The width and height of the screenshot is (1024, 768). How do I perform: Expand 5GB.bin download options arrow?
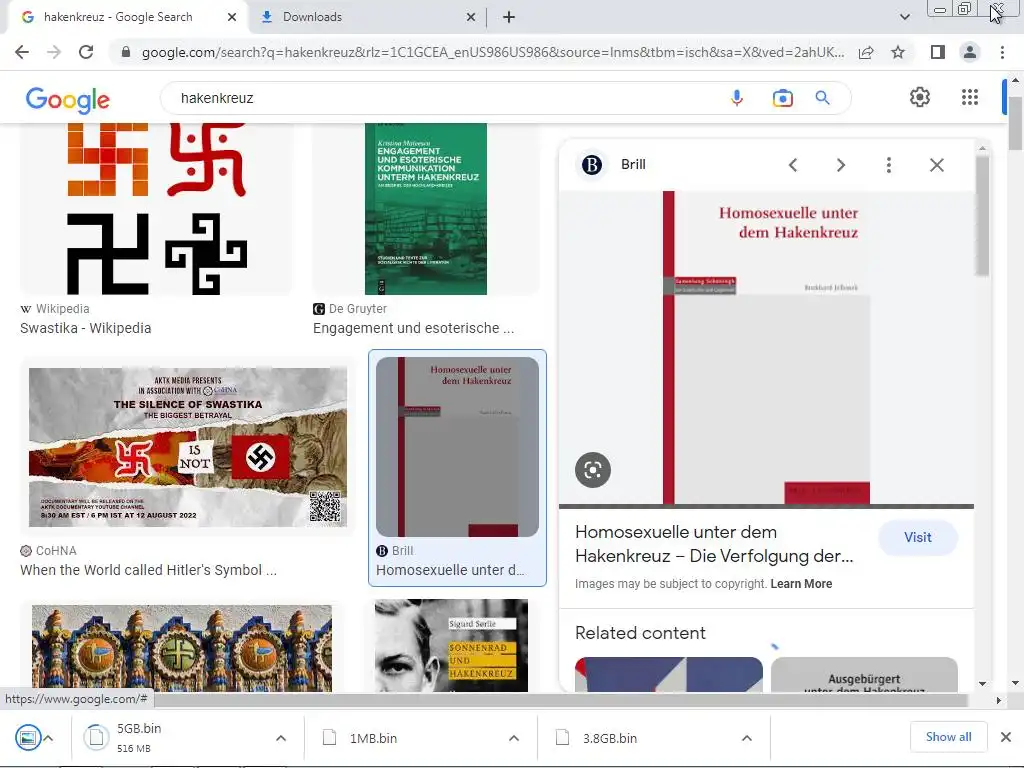[281, 738]
